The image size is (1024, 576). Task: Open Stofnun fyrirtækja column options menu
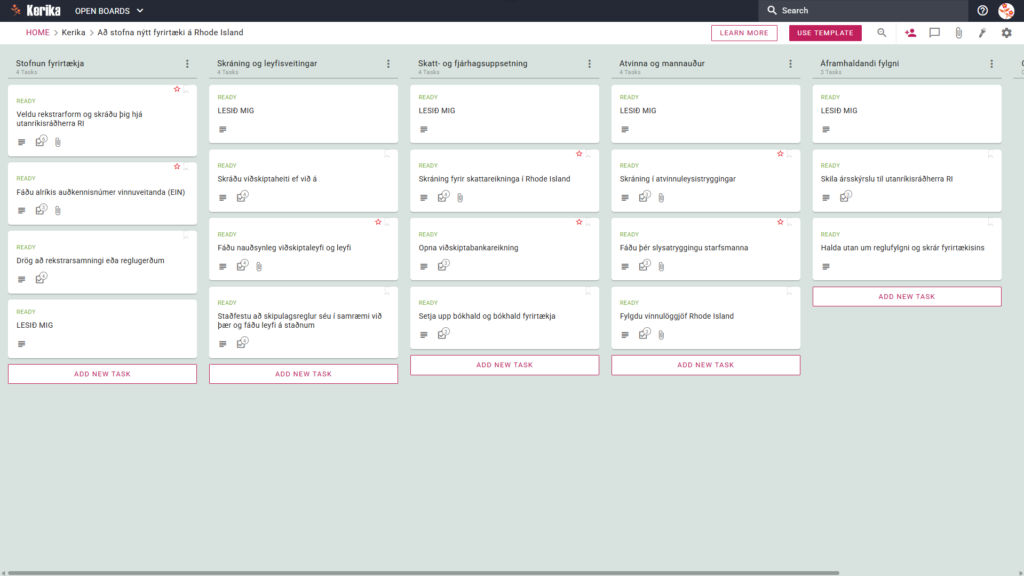coord(187,64)
